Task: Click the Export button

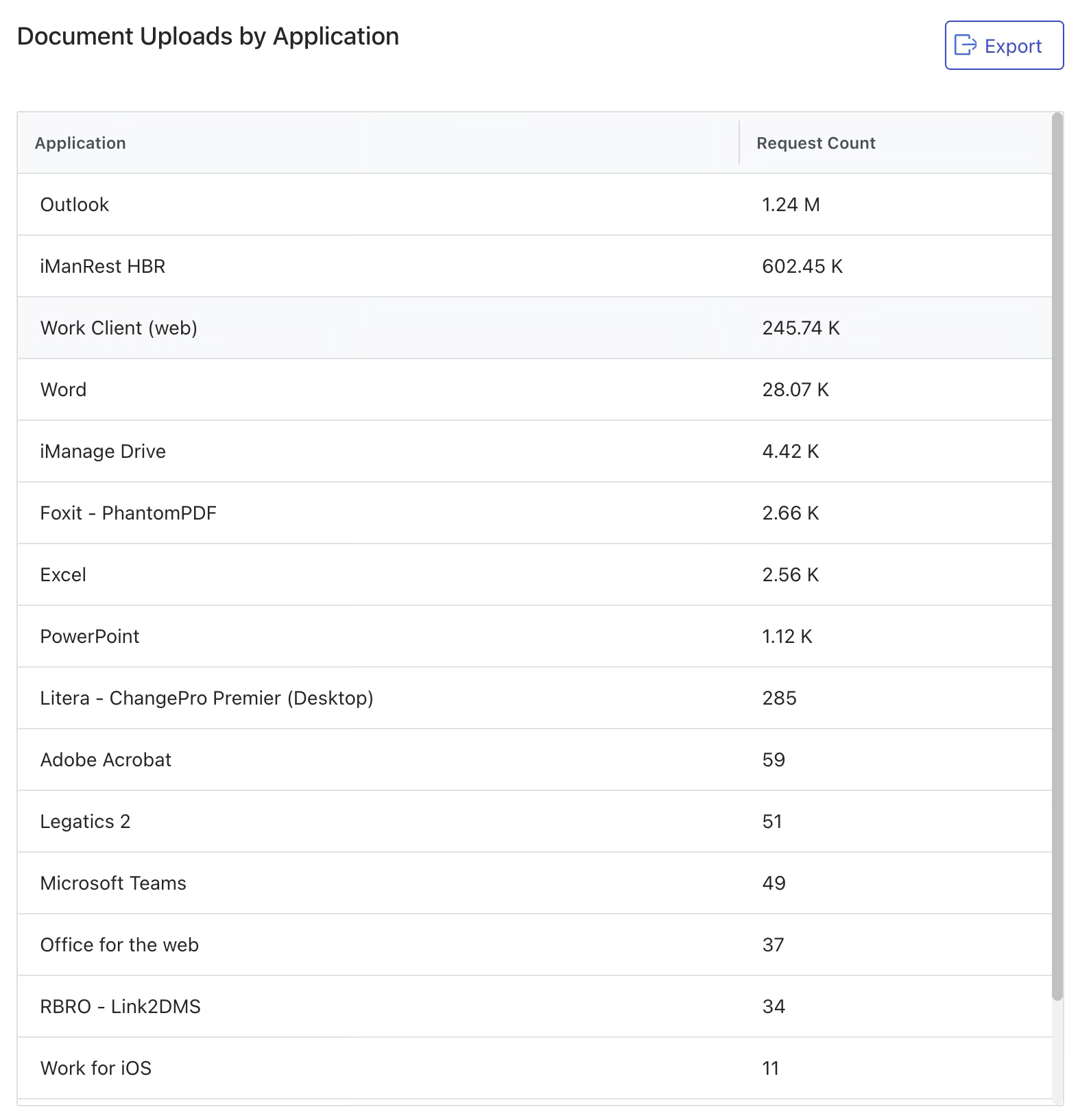Action: (1004, 45)
